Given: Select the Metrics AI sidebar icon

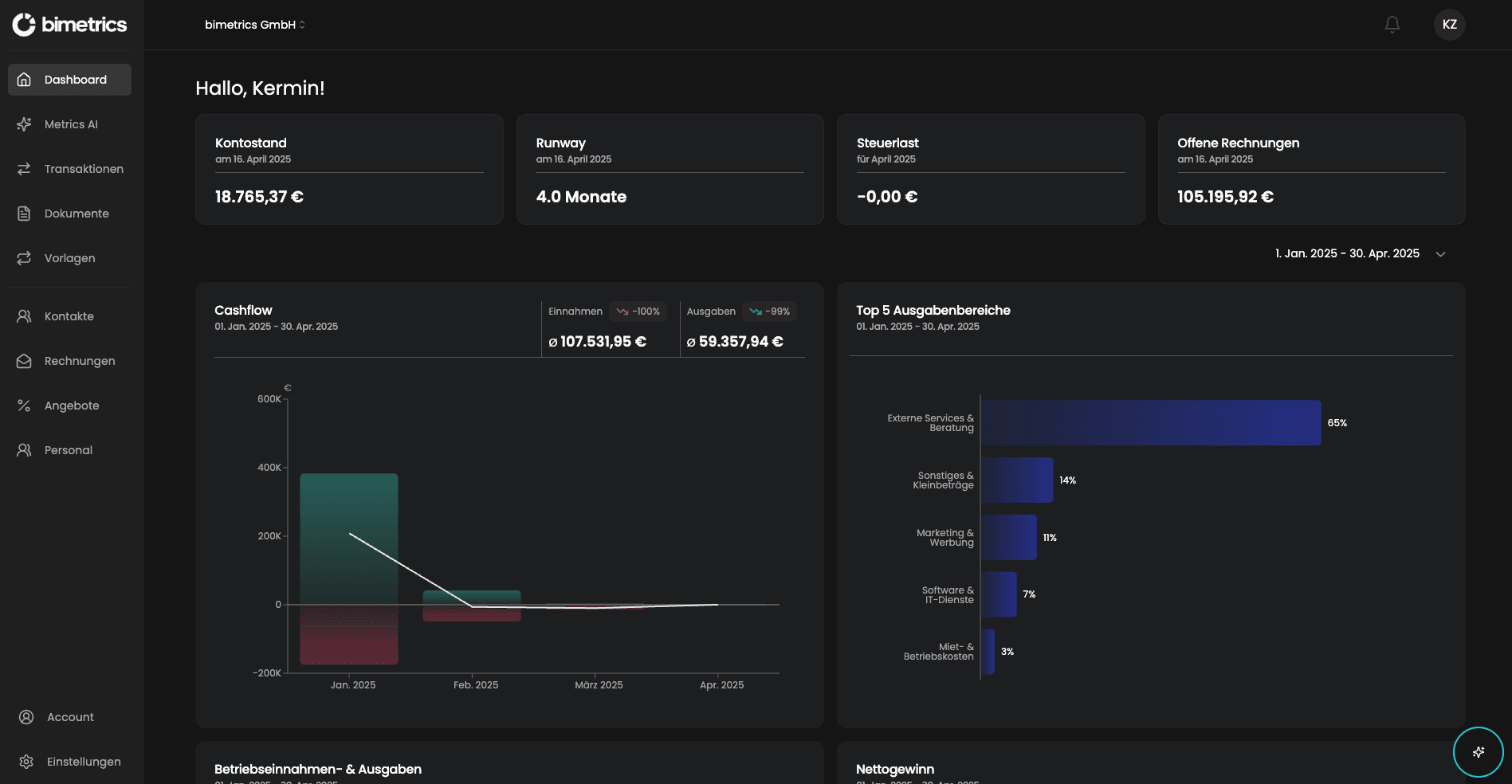Looking at the screenshot, I should click(24, 124).
